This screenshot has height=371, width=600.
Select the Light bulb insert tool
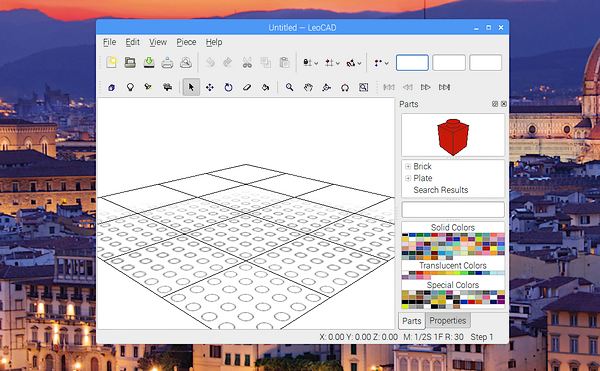tap(130, 88)
